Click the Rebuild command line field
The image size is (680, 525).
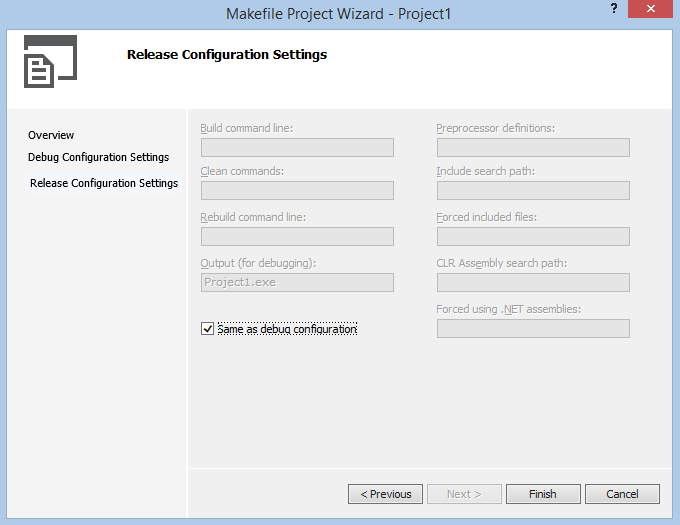[x=297, y=237]
